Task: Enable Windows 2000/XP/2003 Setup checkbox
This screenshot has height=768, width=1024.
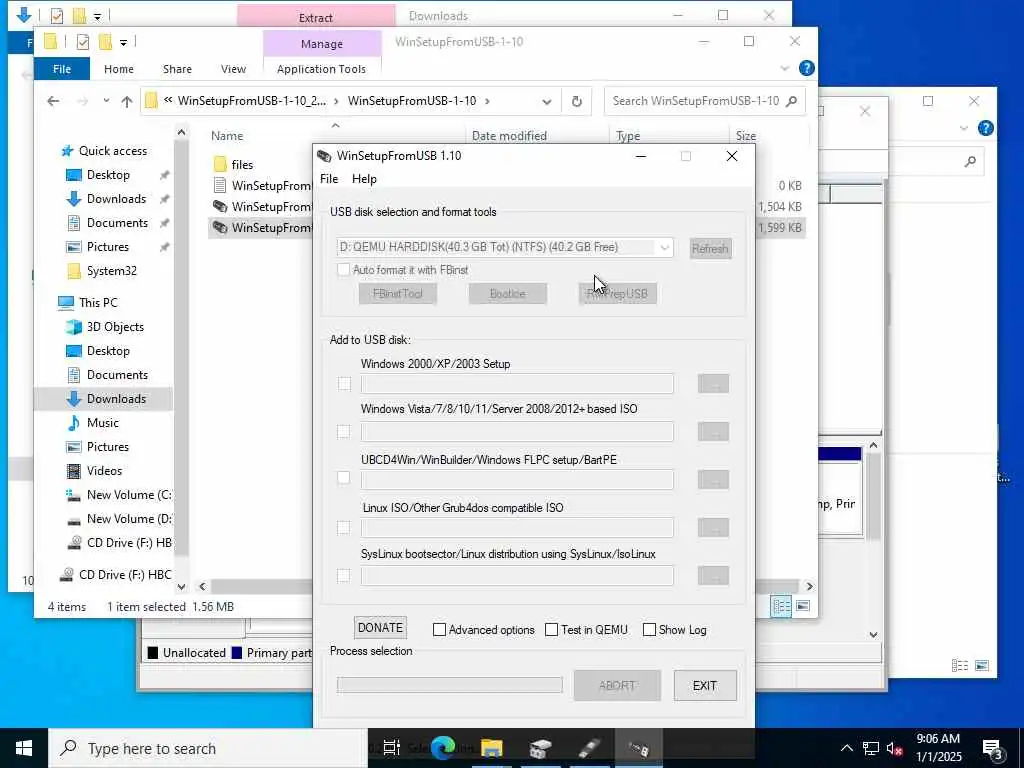Action: pyautogui.click(x=344, y=384)
